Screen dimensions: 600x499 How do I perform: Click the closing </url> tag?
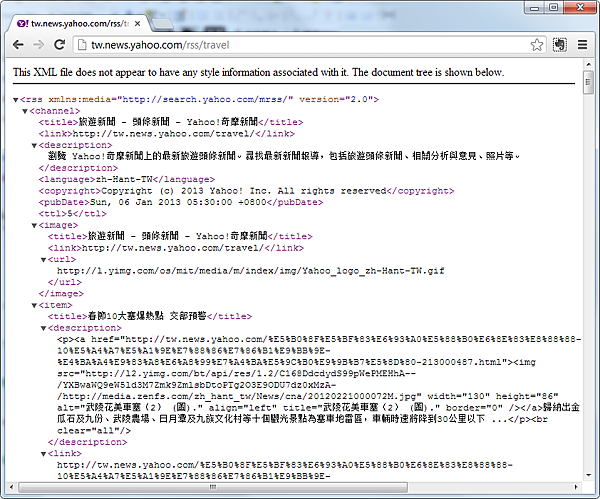pyautogui.click(x=65, y=282)
